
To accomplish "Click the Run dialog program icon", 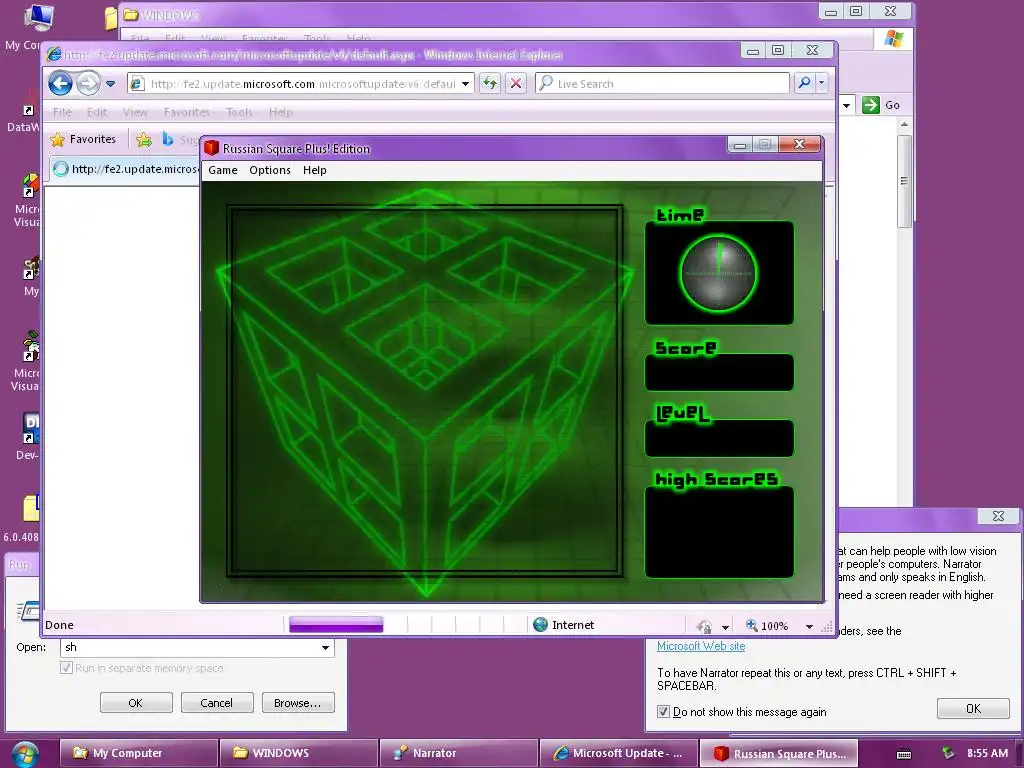I will pos(28,611).
